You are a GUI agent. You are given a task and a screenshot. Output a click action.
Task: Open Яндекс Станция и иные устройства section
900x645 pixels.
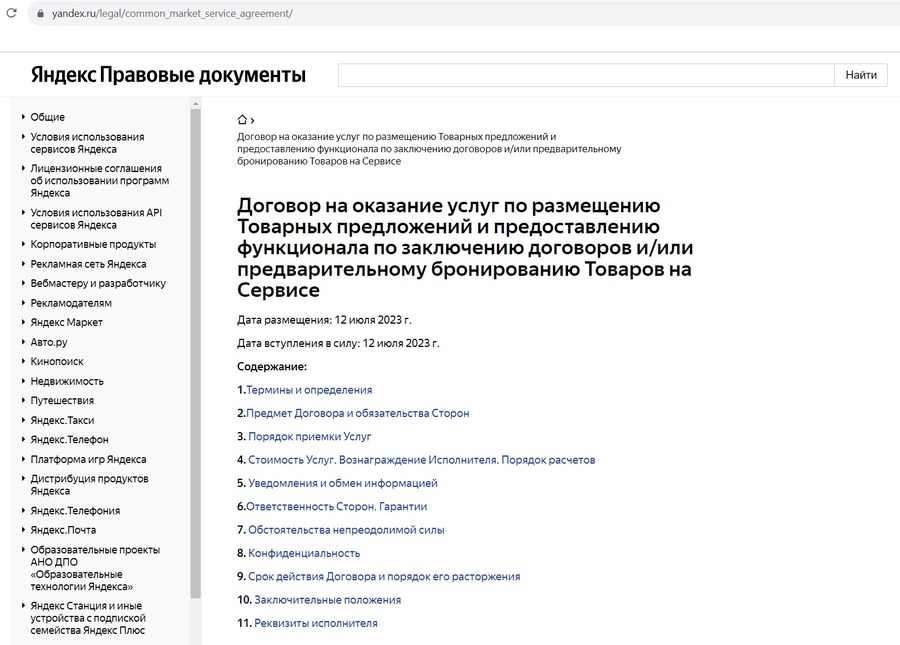coord(88,618)
